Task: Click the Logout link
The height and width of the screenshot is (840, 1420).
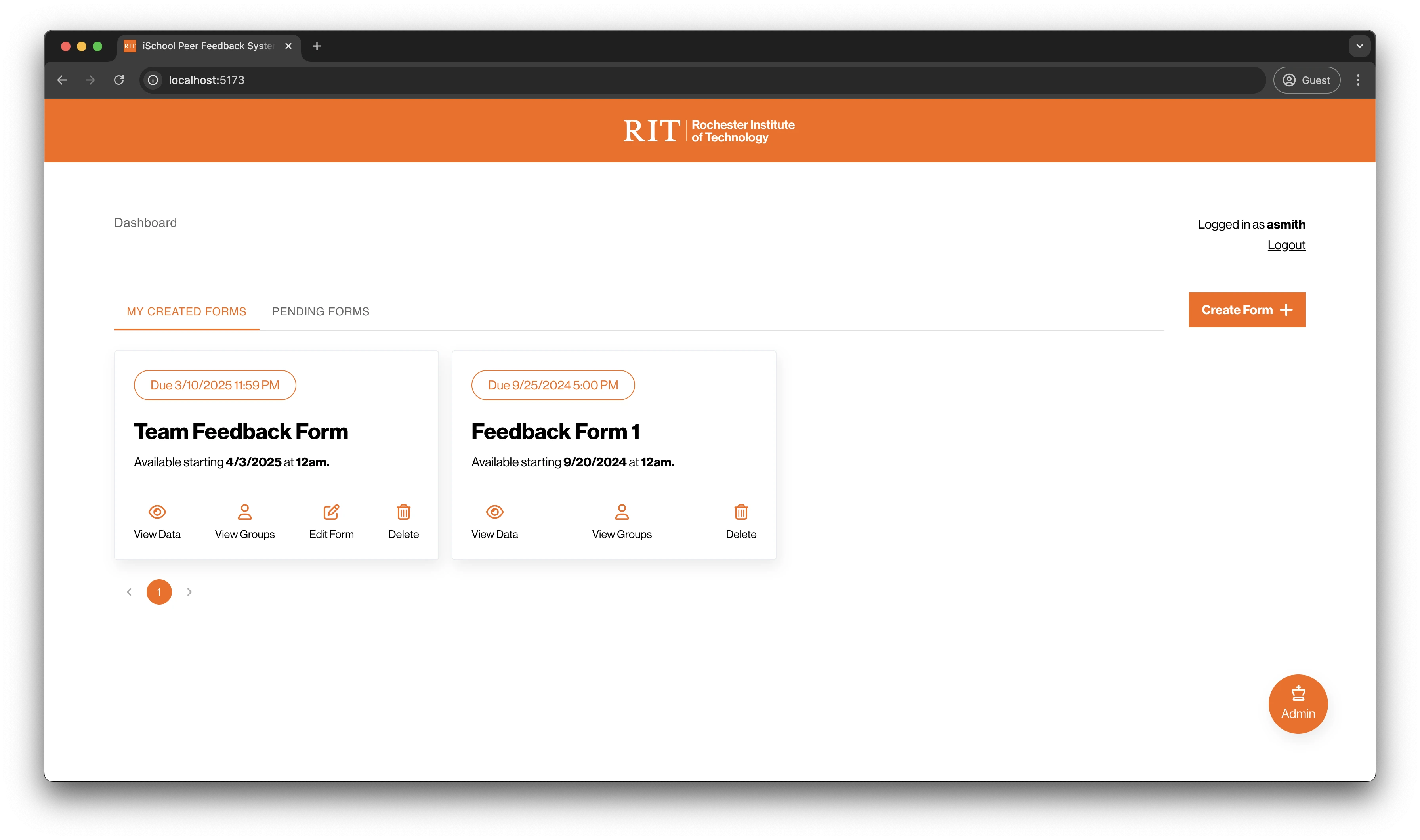Action: 1286,245
